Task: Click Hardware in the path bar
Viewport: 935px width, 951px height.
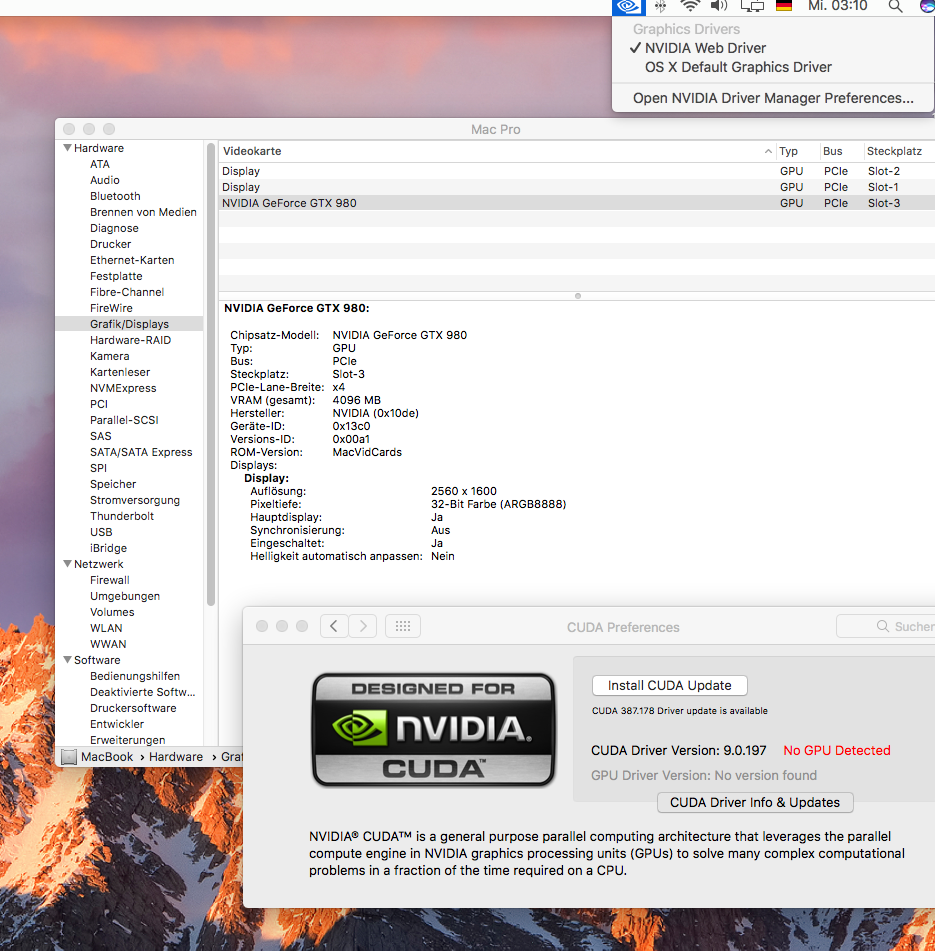Action: tap(176, 757)
